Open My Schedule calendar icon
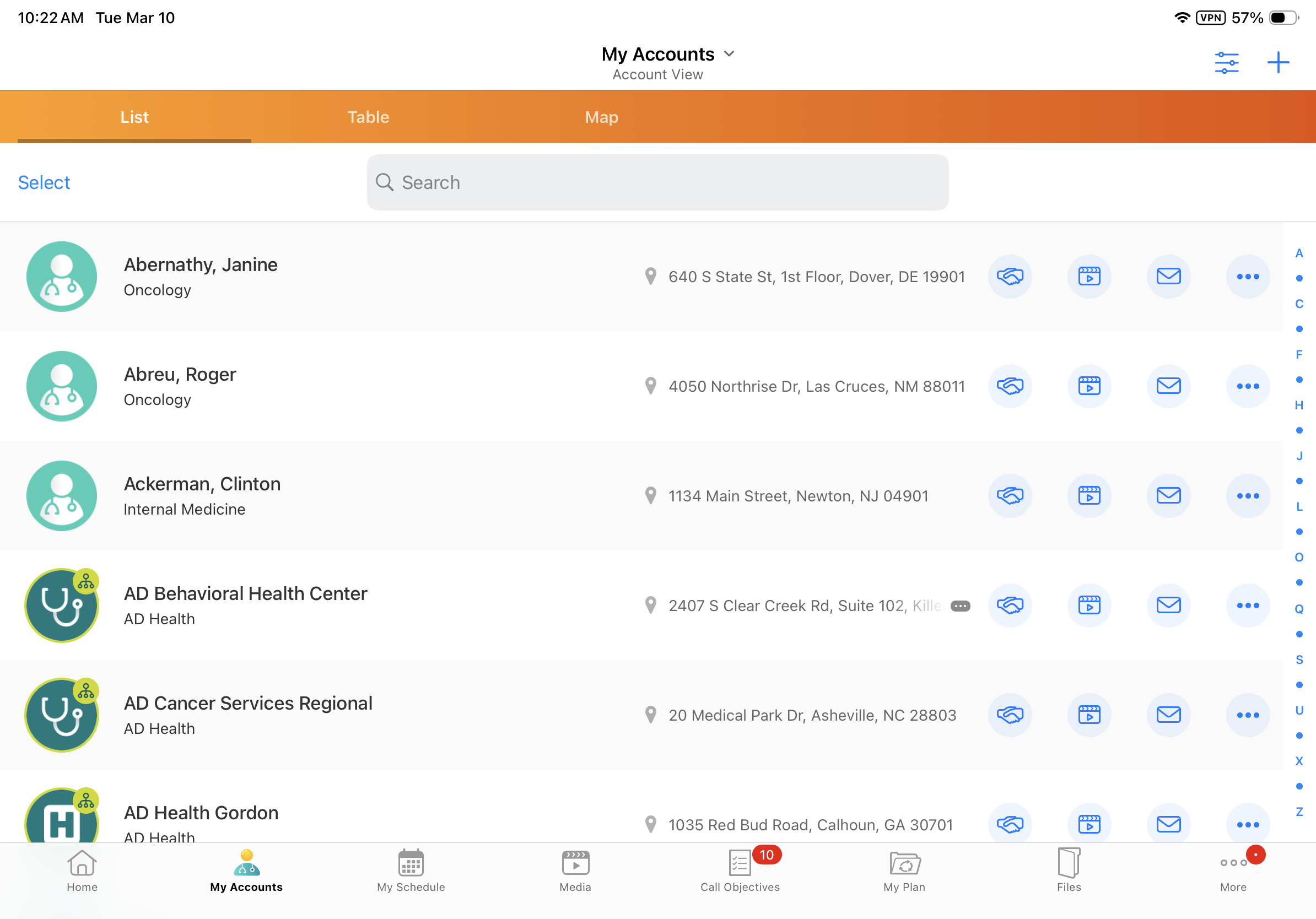 [x=411, y=871]
